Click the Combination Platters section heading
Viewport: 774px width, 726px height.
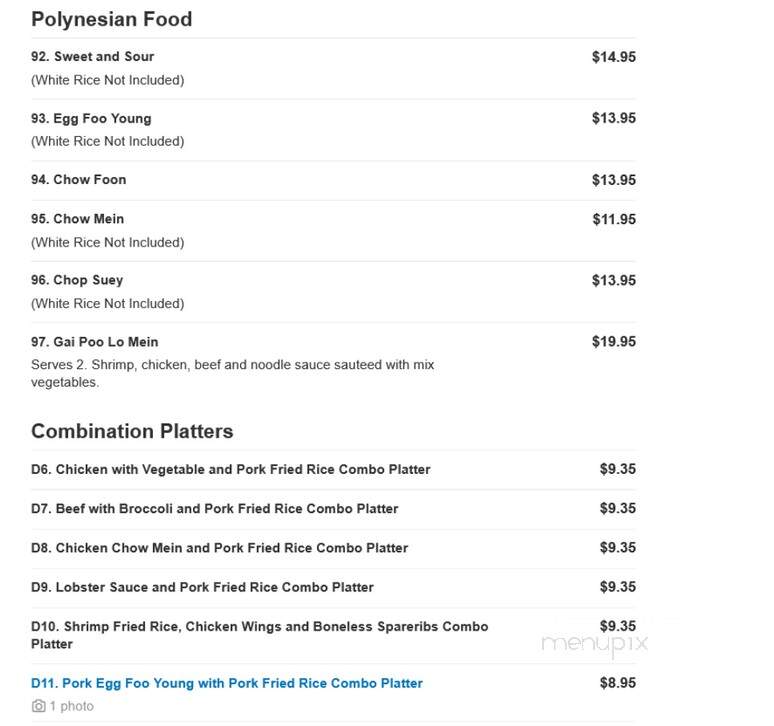(x=132, y=431)
